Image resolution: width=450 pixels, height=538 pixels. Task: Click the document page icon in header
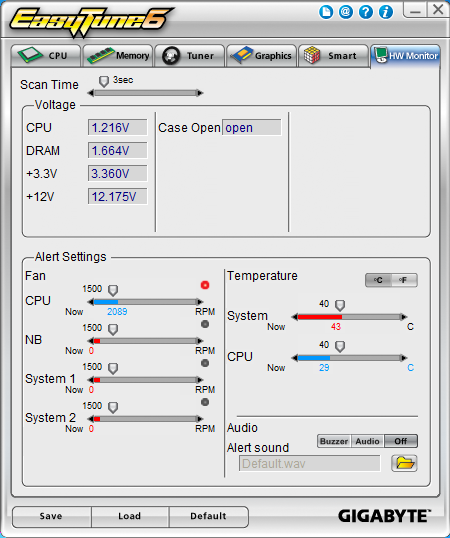326,12
